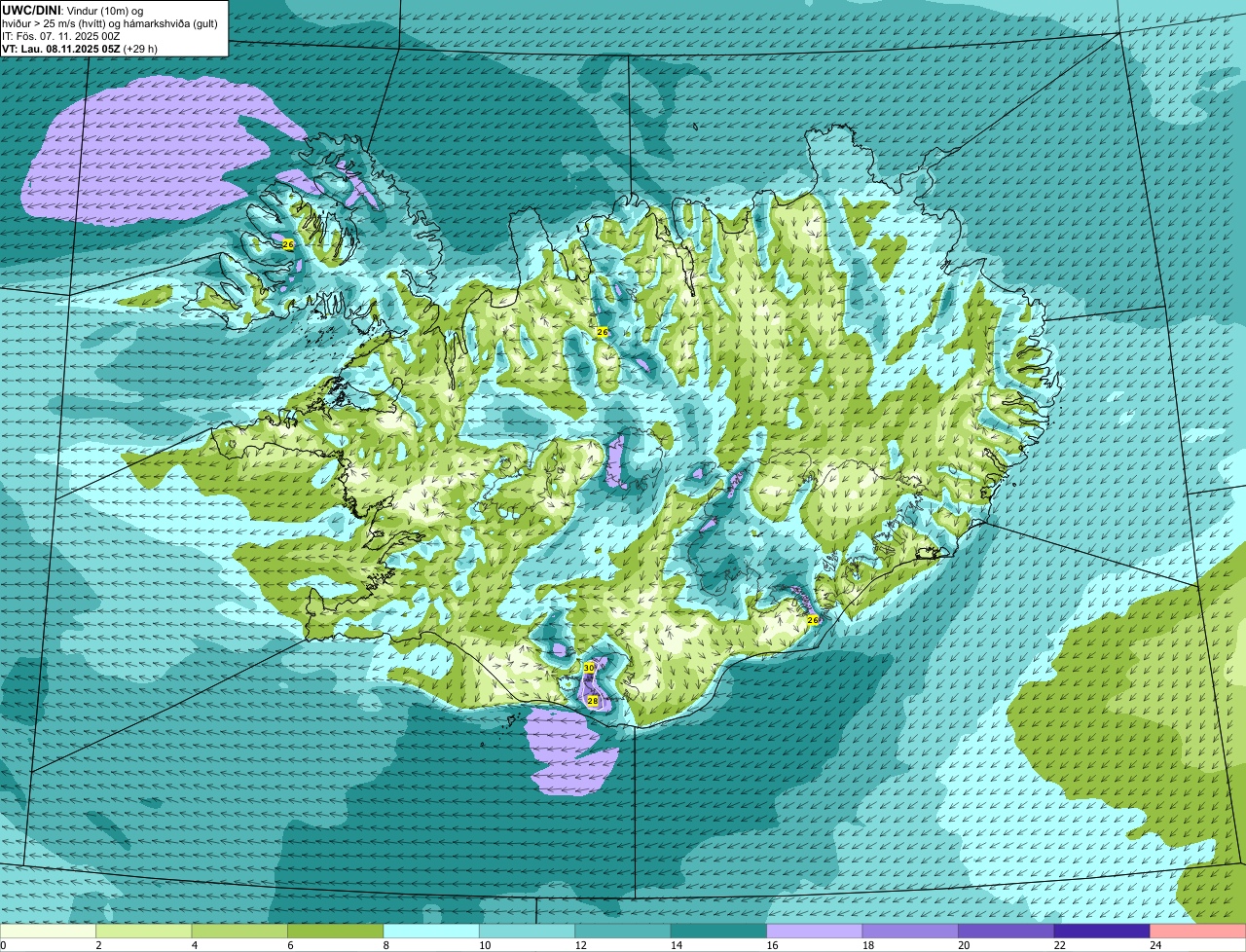
Task: Click the "12" tick label on color scale
Action: (580, 945)
